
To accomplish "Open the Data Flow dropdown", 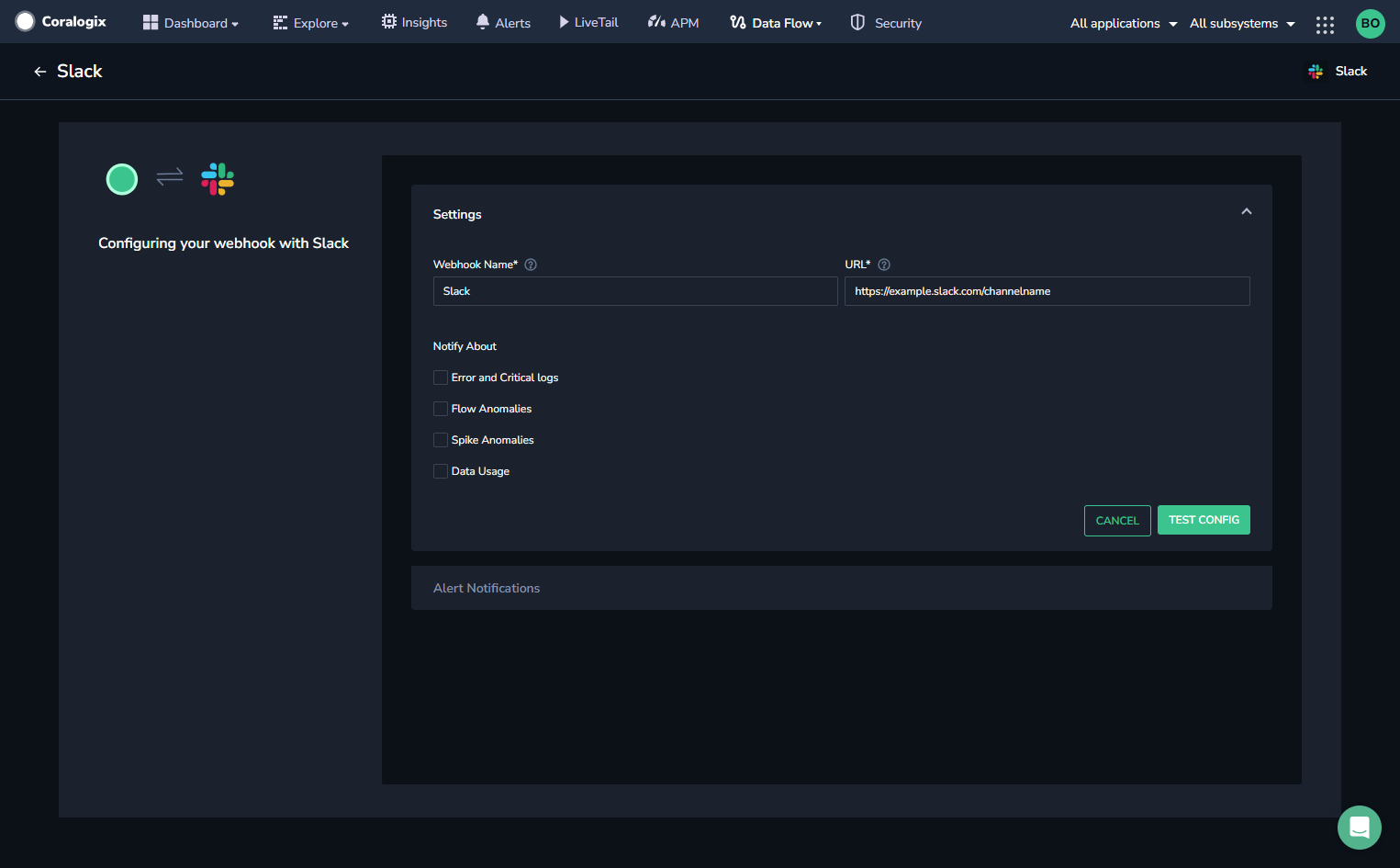I will click(x=777, y=23).
